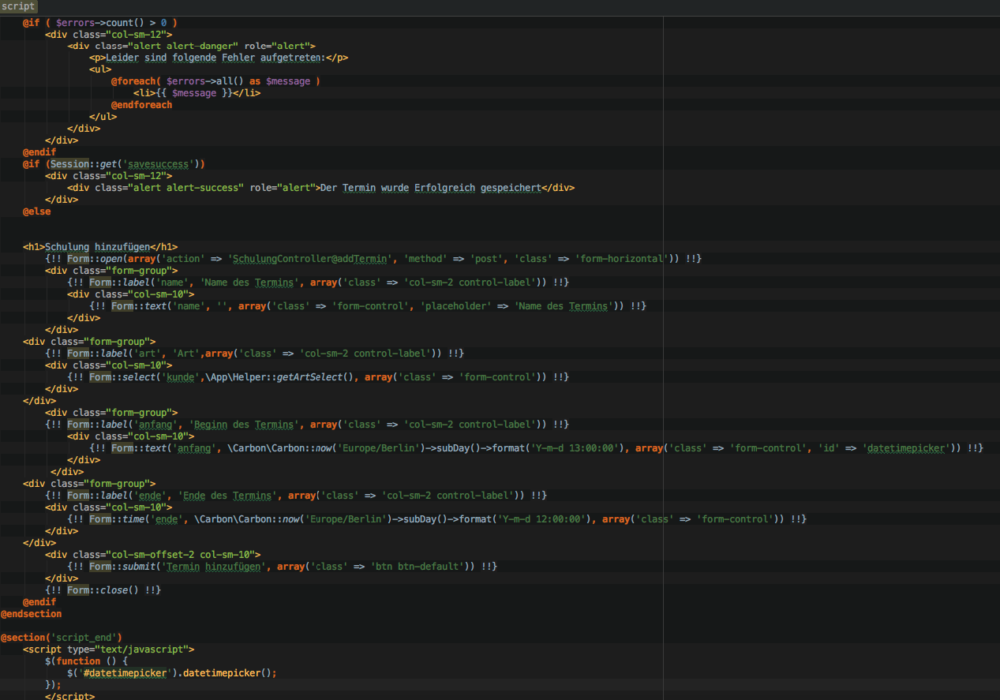
Task: Click the @section('script_end') directive
Action: pos(61,638)
